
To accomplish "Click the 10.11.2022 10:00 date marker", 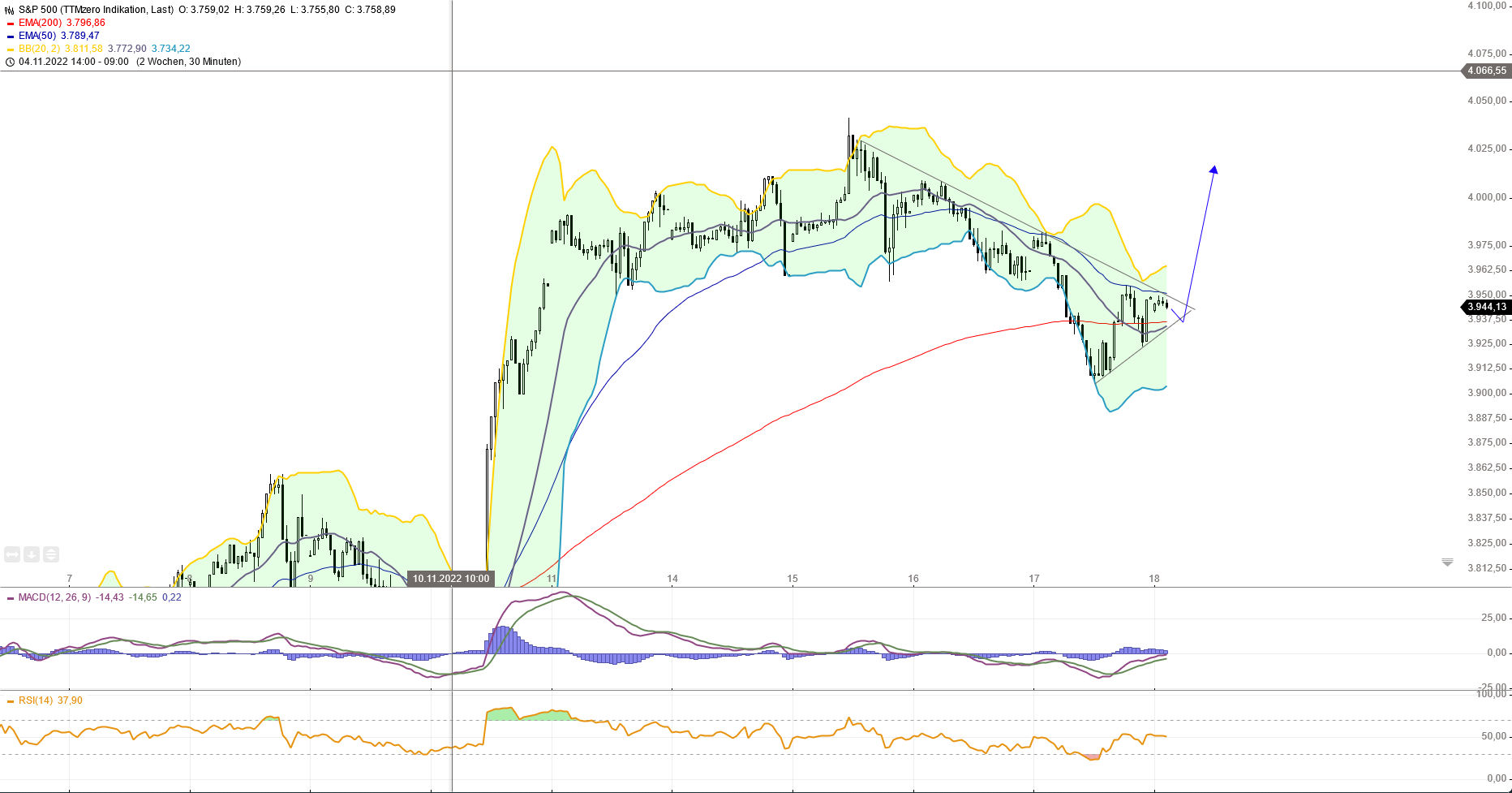I will (x=450, y=578).
